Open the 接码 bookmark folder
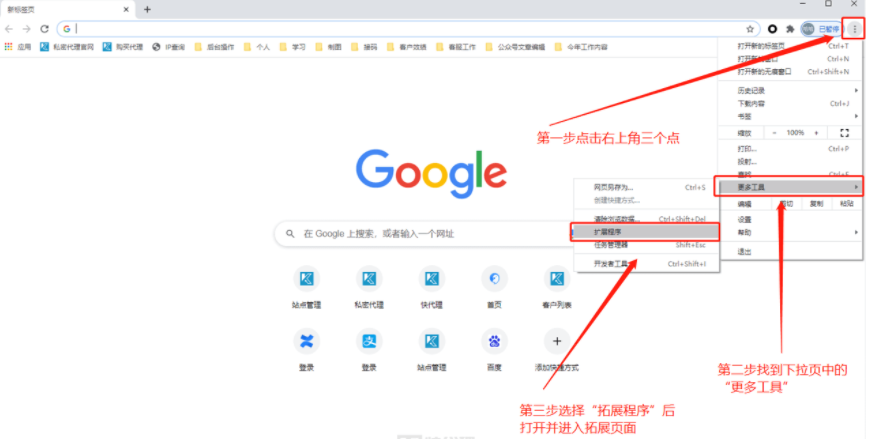The width and height of the screenshot is (870, 439). click(364, 47)
